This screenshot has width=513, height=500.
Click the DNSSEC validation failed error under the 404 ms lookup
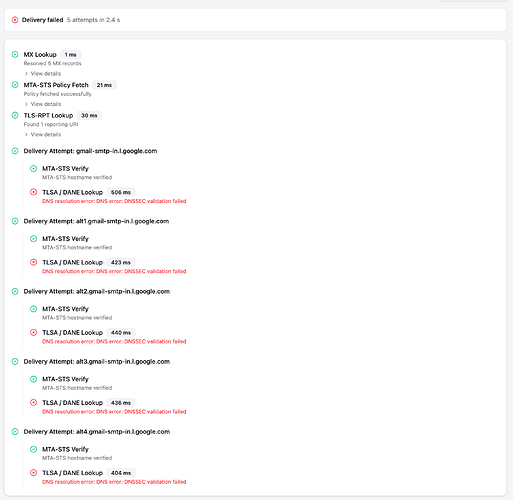pos(114,482)
